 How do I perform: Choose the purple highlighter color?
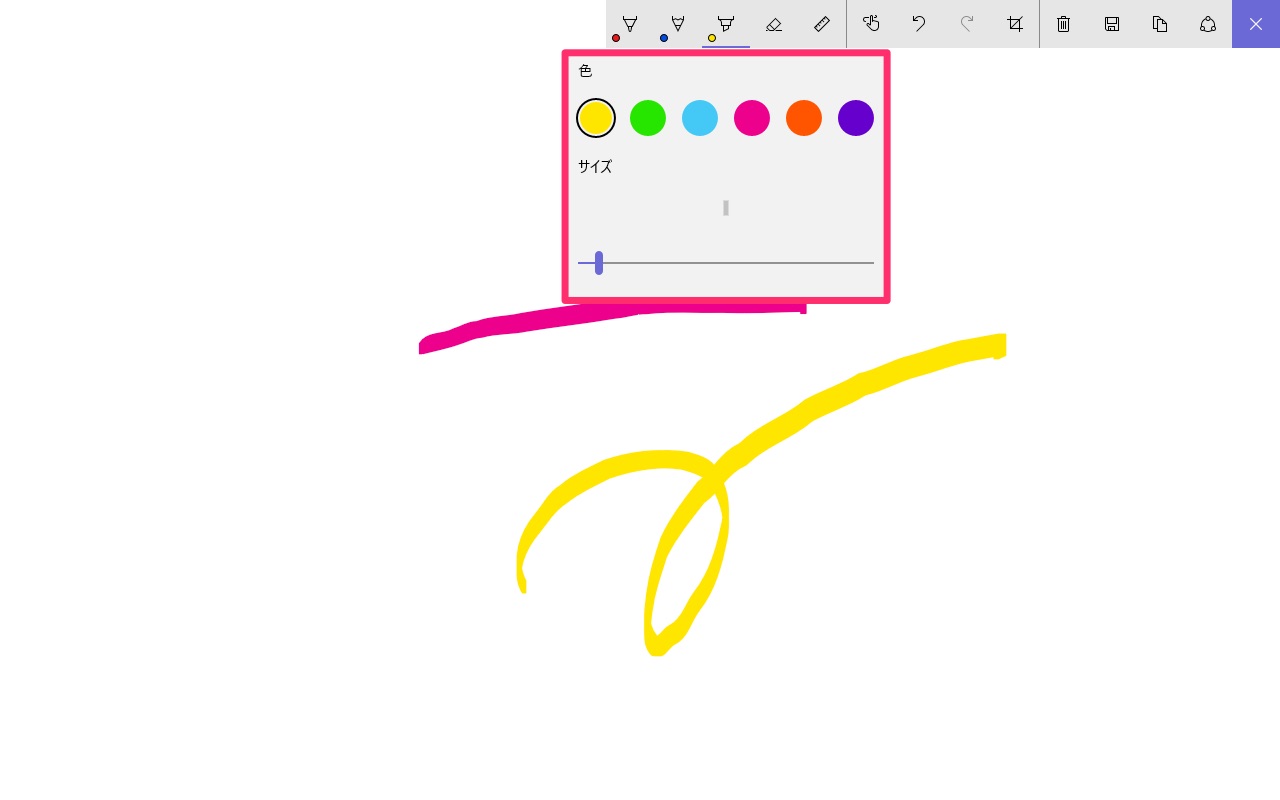coord(856,118)
